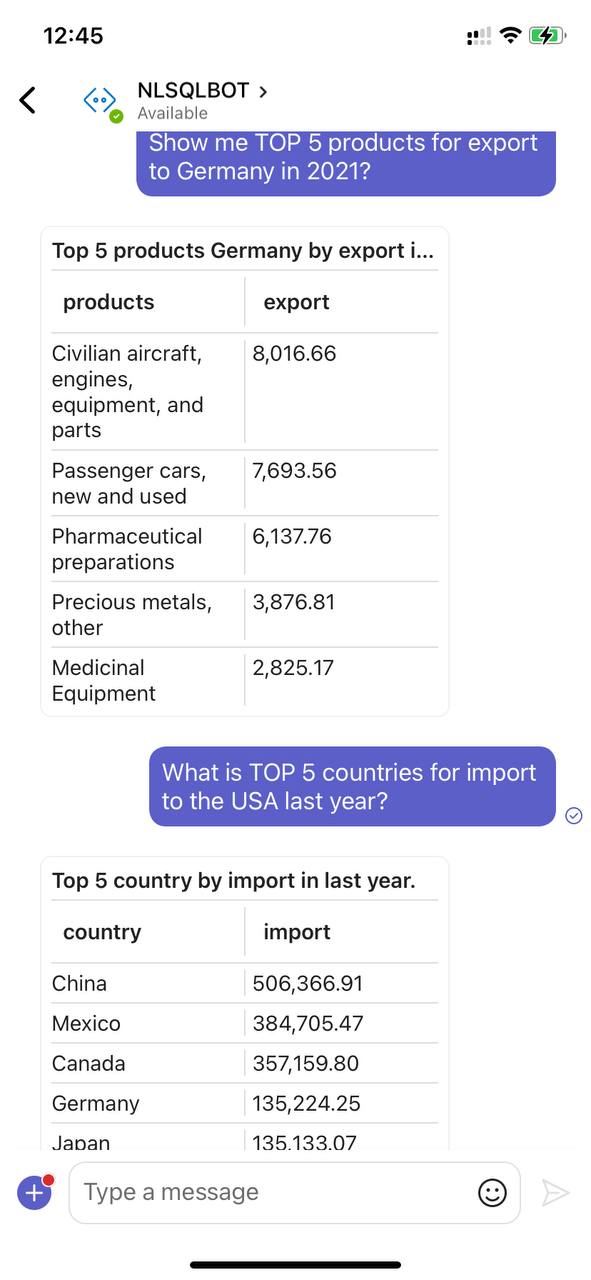Tap the Available status text
Viewport: 591px width, 1280px height.
173,113
